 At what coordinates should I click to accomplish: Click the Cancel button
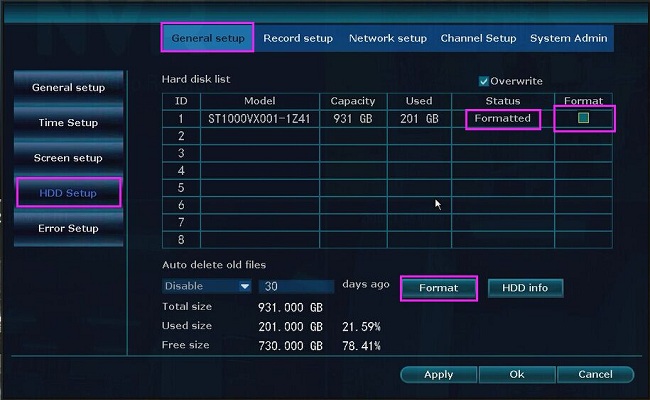(x=595, y=374)
